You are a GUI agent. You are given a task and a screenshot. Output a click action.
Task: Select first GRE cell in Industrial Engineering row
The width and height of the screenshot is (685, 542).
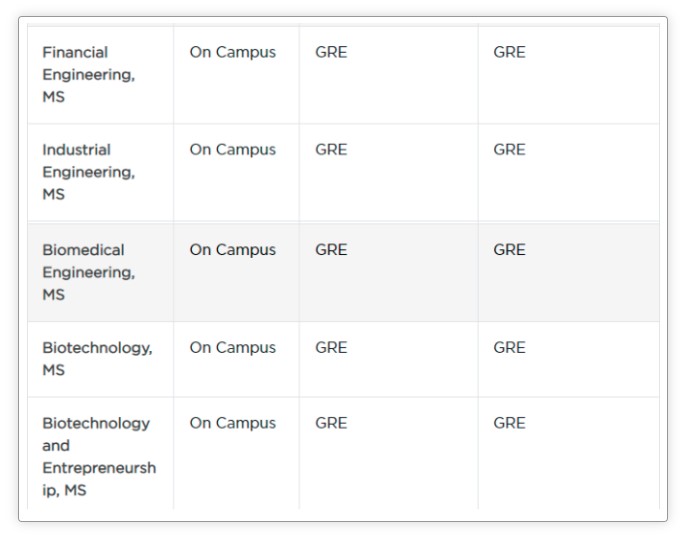pos(331,150)
